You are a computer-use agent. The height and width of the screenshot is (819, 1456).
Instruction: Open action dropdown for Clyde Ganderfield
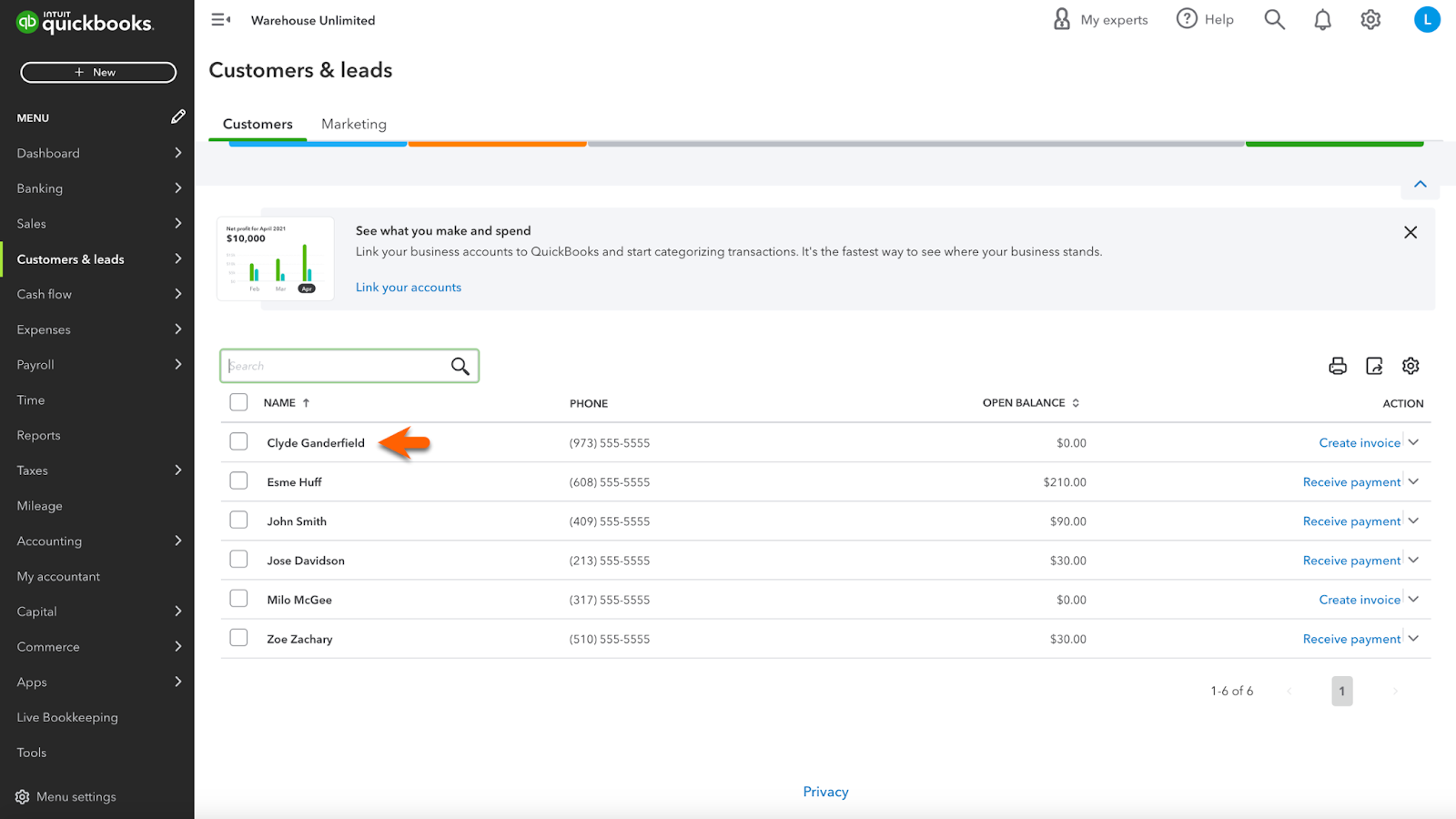[1413, 442]
